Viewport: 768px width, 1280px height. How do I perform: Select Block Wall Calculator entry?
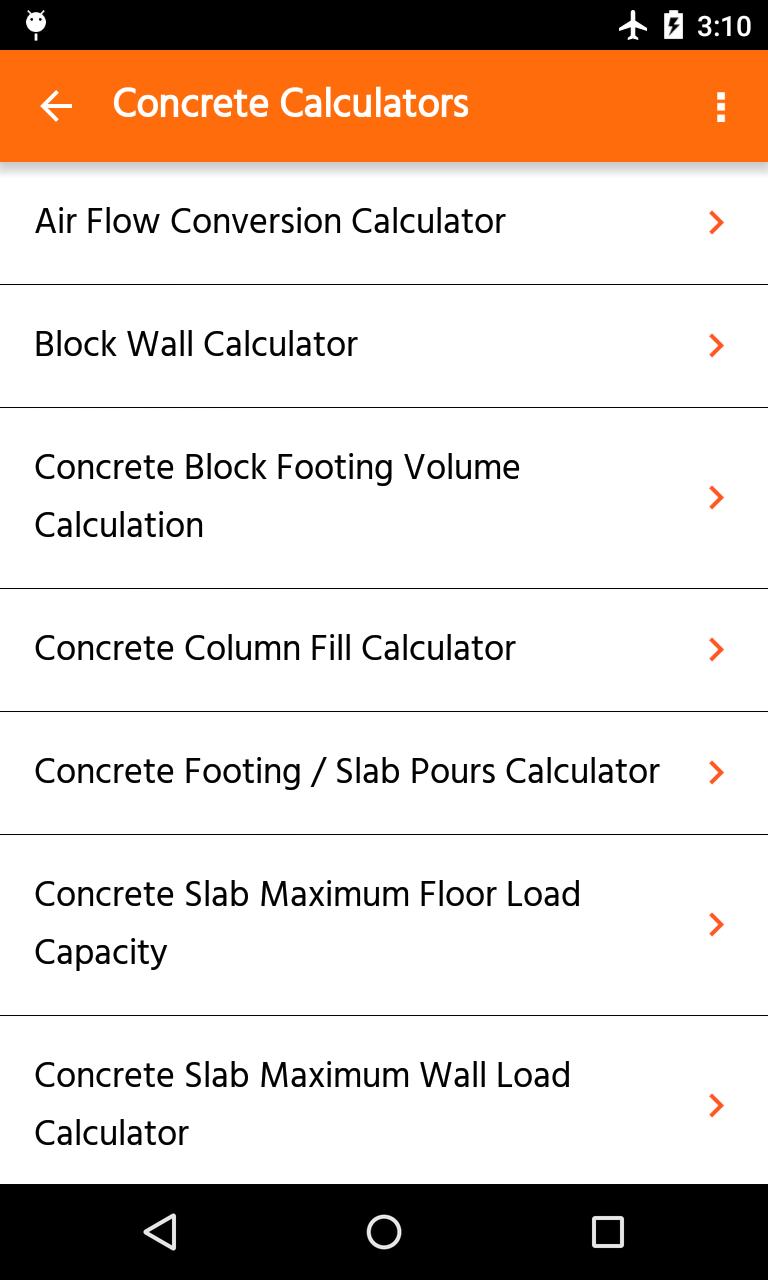(x=196, y=345)
